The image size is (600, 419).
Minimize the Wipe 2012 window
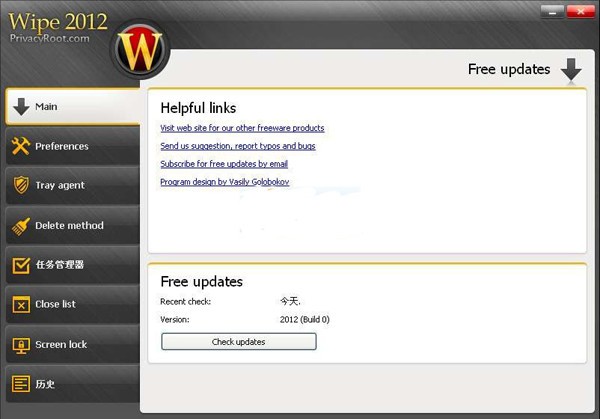[551, 12]
